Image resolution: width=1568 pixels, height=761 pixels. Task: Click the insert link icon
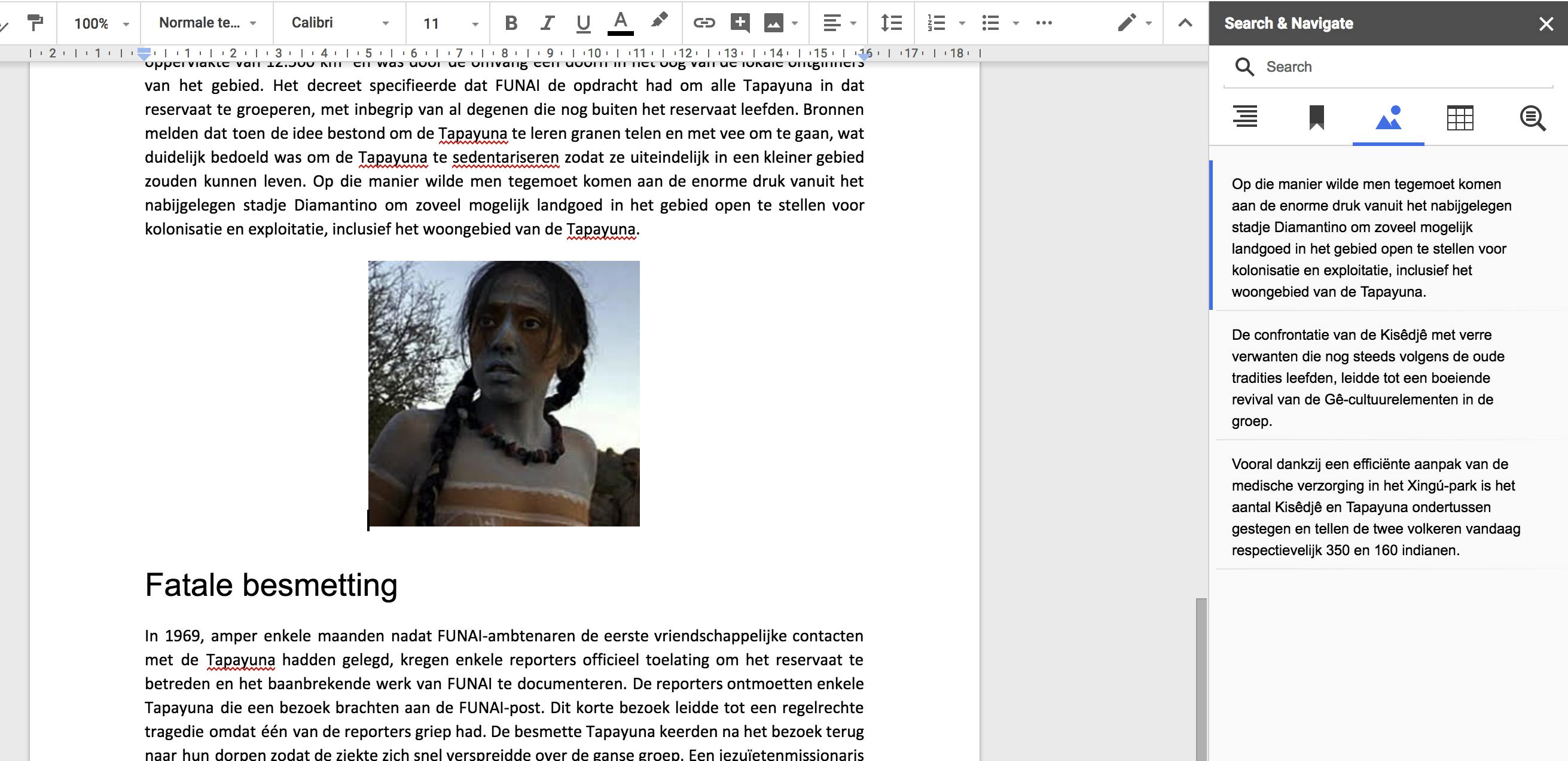pos(704,23)
